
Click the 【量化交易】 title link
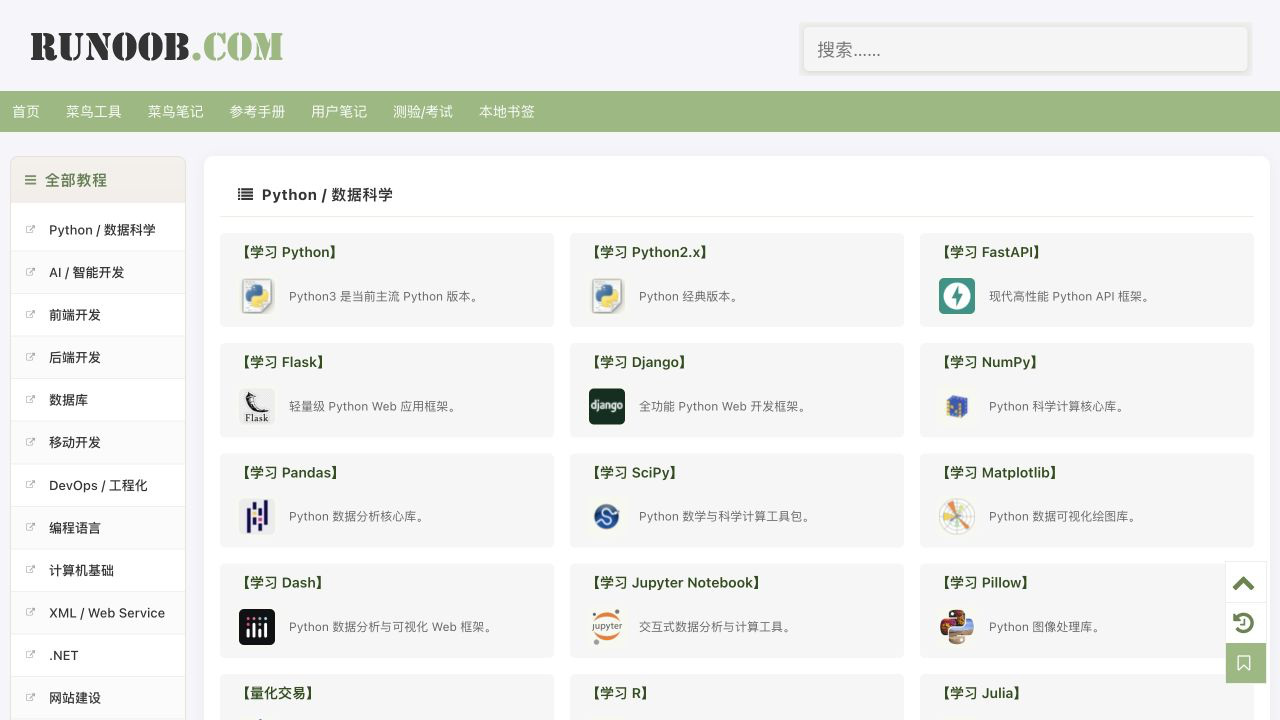pyautogui.click(x=277, y=692)
